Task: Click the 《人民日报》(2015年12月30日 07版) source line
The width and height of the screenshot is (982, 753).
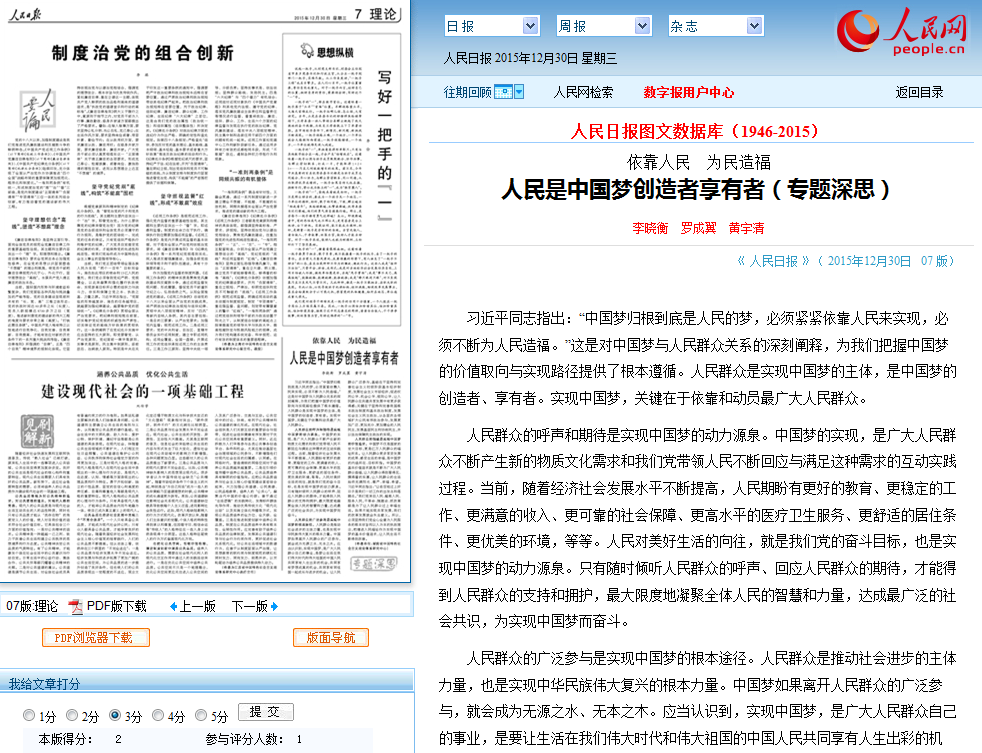Action: click(x=845, y=261)
